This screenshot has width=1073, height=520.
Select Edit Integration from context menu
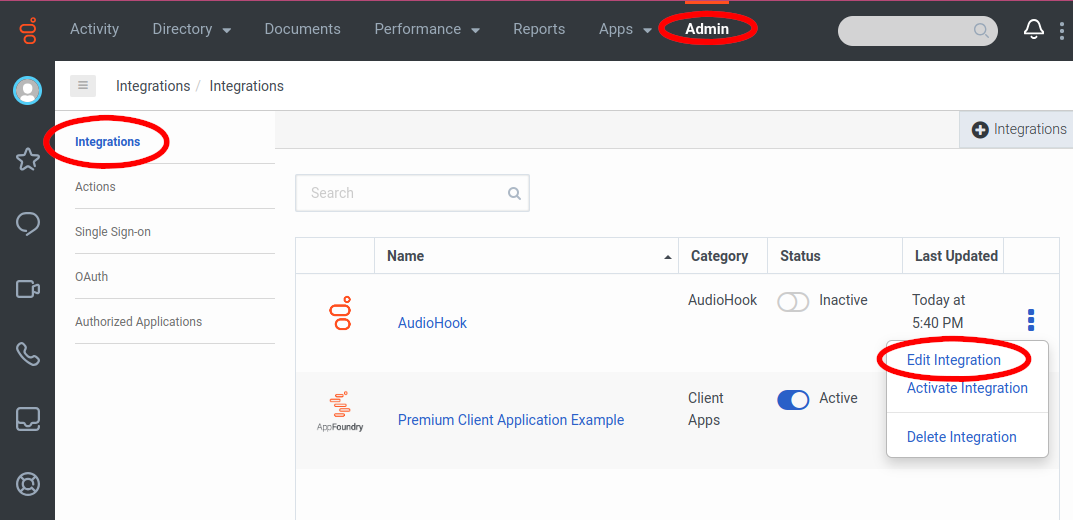click(x=953, y=360)
